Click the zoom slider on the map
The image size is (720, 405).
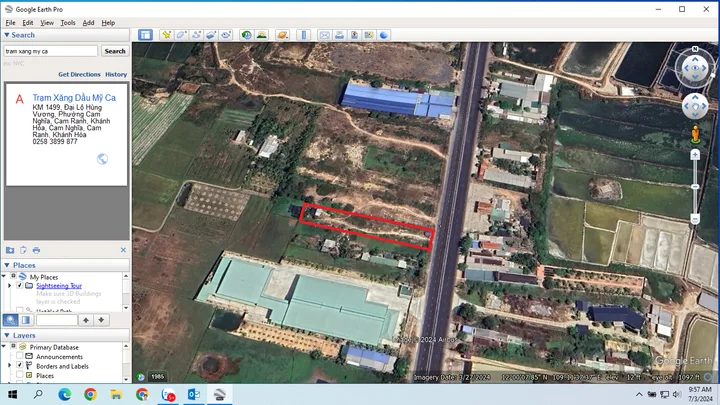coord(695,186)
